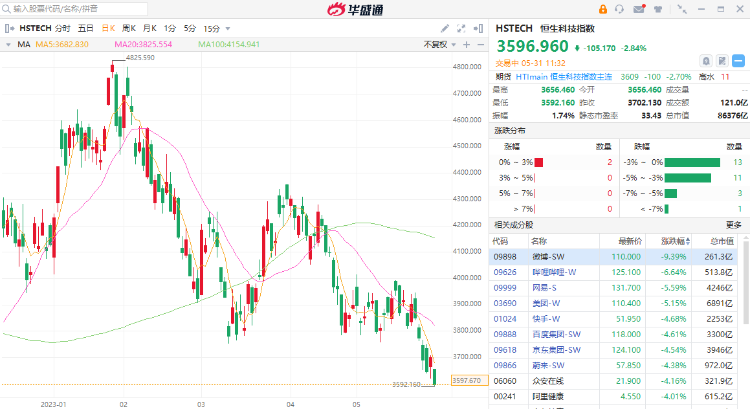Click the 3596.960 current price

(532, 46)
